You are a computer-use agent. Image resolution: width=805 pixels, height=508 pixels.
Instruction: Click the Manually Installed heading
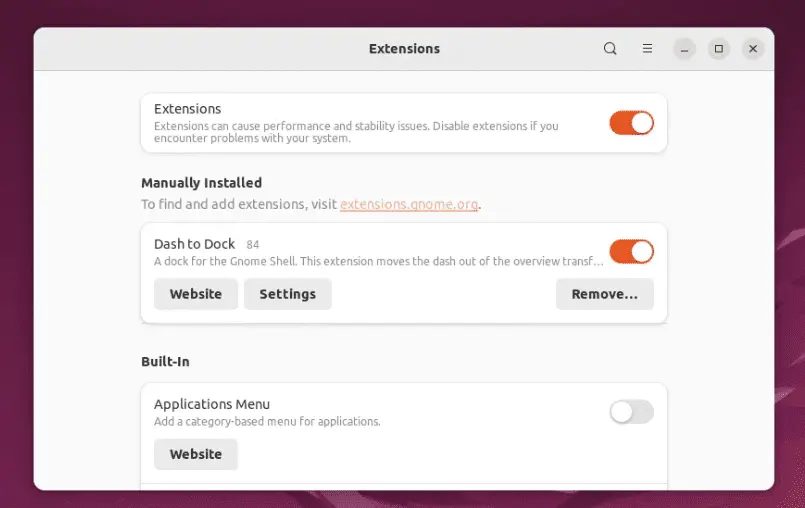[x=202, y=183]
